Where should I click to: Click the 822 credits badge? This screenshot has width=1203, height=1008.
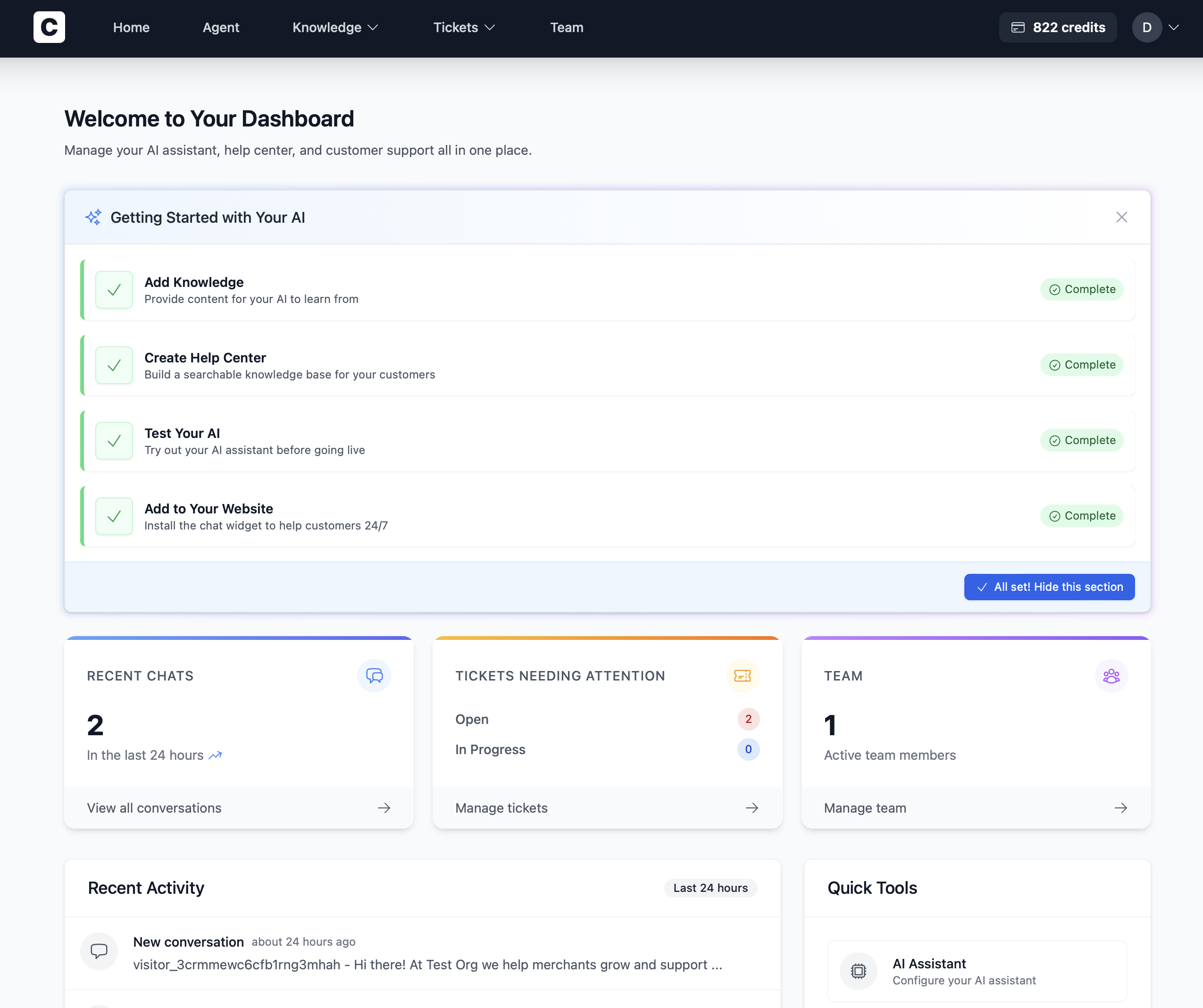pyautogui.click(x=1058, y=27)
